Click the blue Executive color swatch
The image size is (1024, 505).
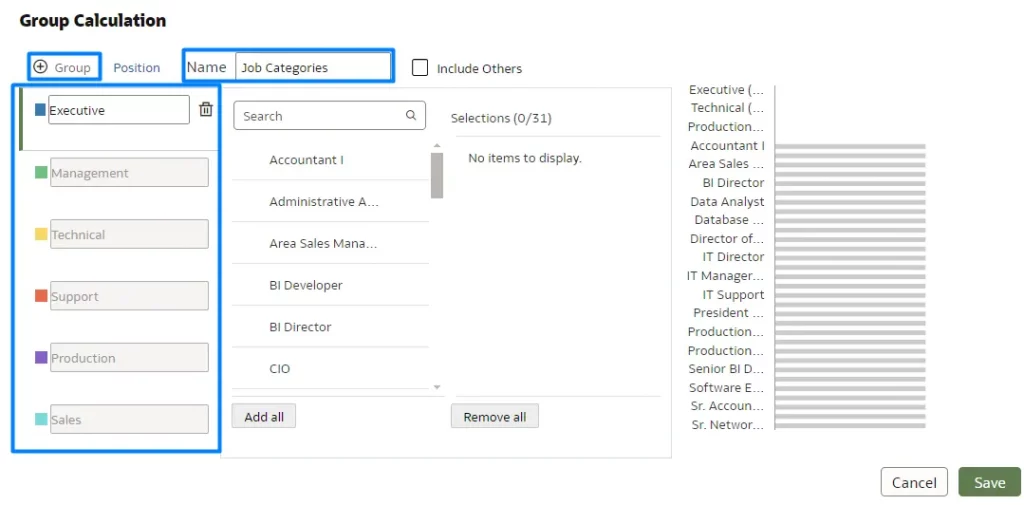click(x=41, y=110)
